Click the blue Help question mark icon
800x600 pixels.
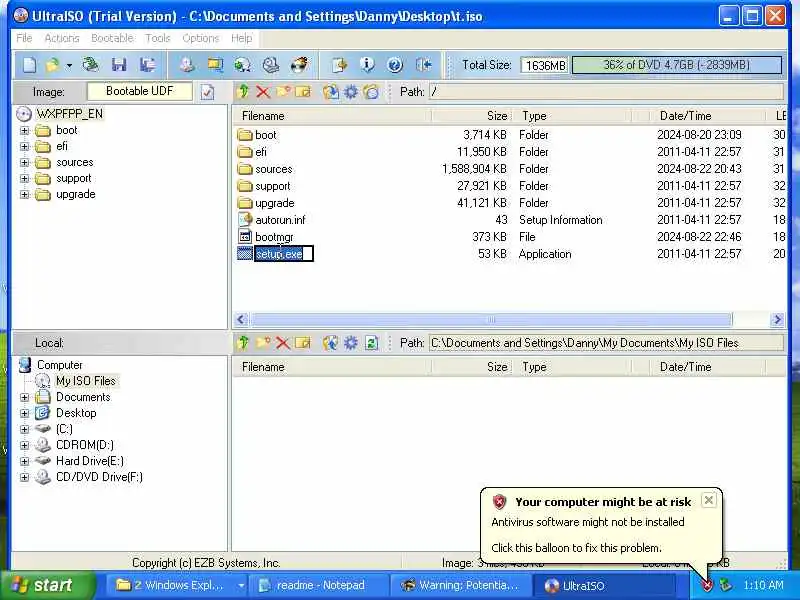[x=395, y=65]
